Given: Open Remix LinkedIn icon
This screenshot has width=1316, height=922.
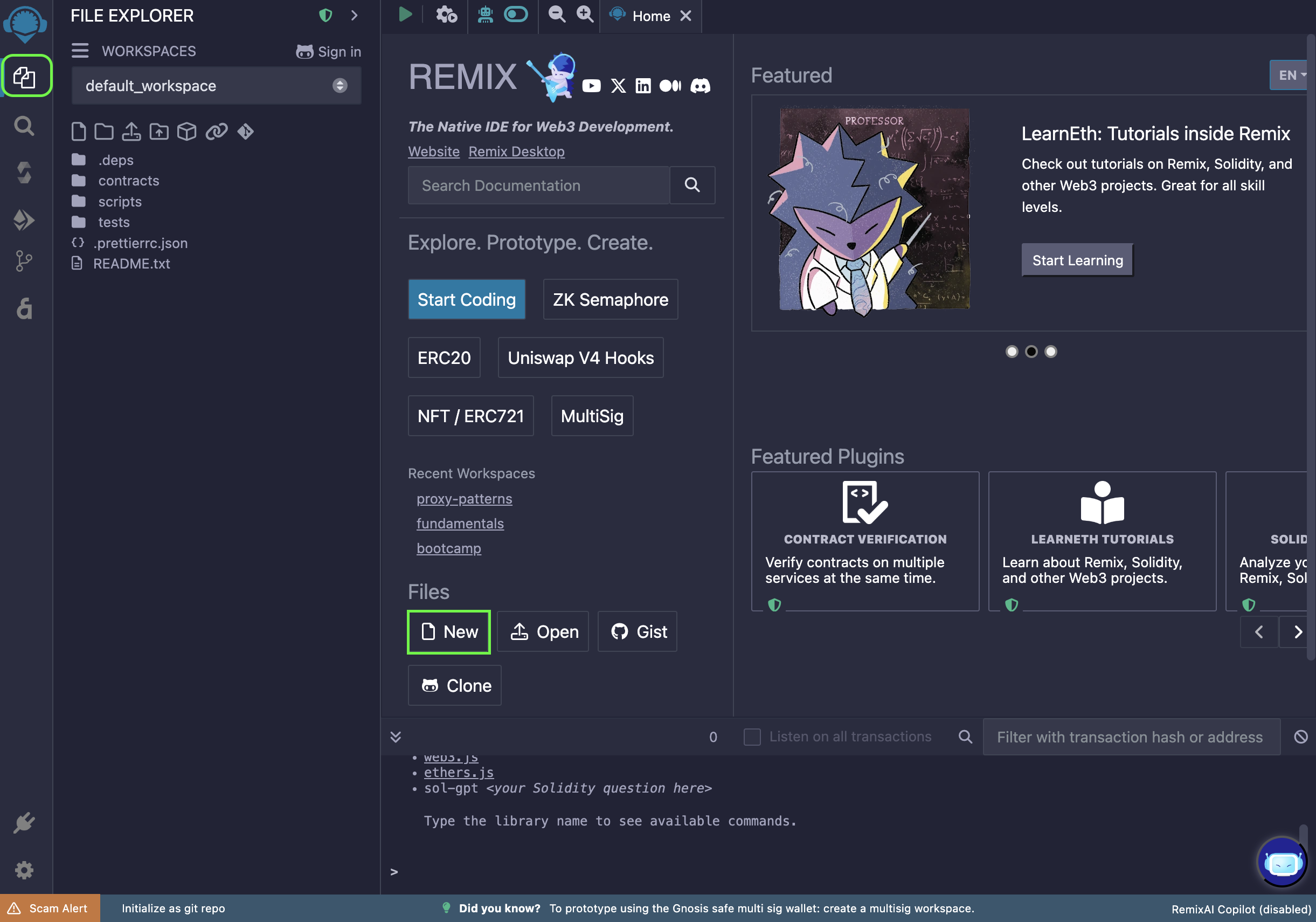Looking at the screenshot, I should (x=643, y=86).
